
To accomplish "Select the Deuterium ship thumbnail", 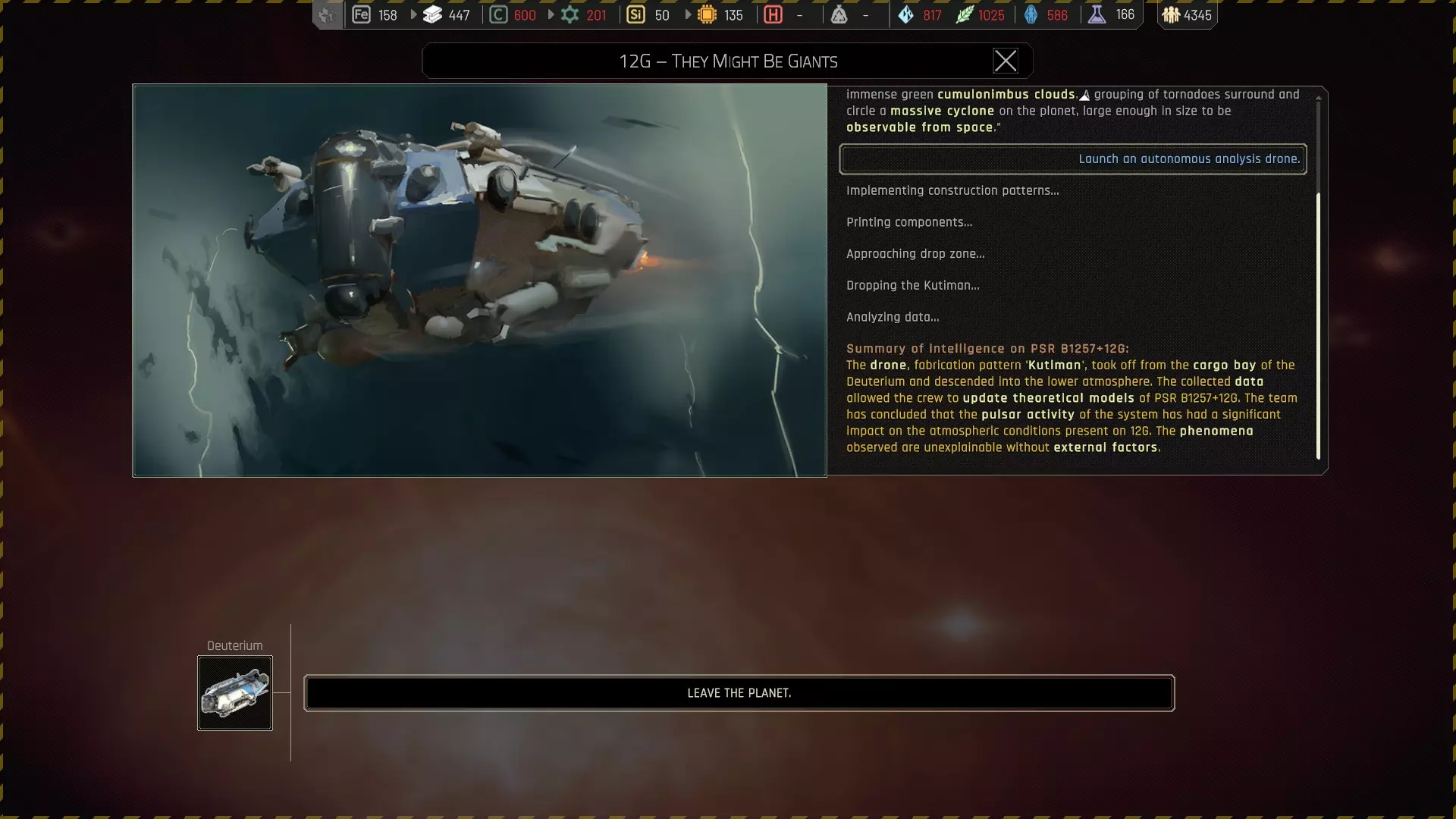I will 235,693.
